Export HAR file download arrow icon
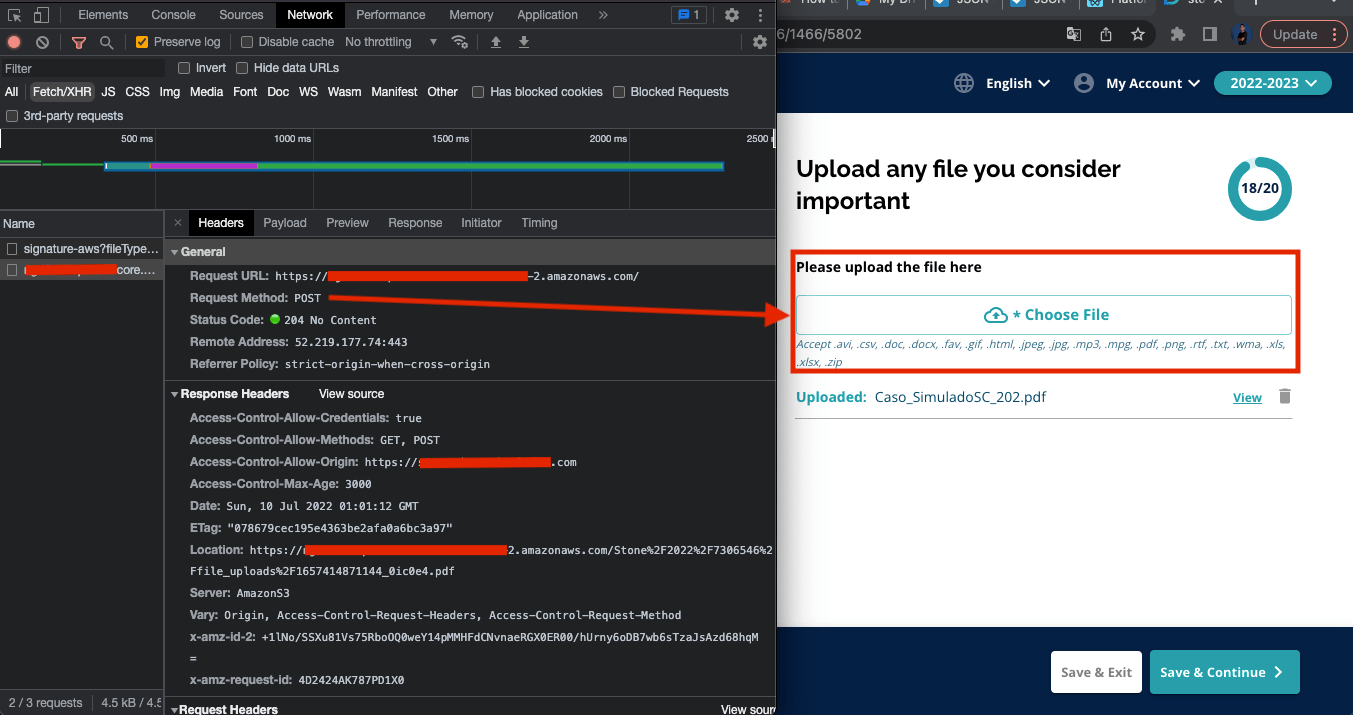The width and height of the screenshot is (1353, 715). point(524,42)
